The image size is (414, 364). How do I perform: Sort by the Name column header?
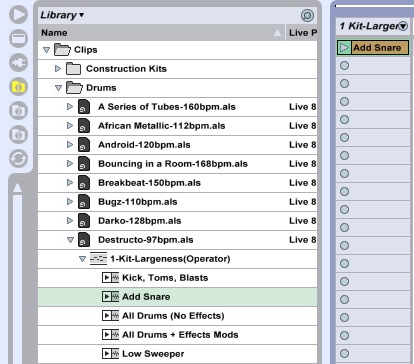[x=161, y=33]
